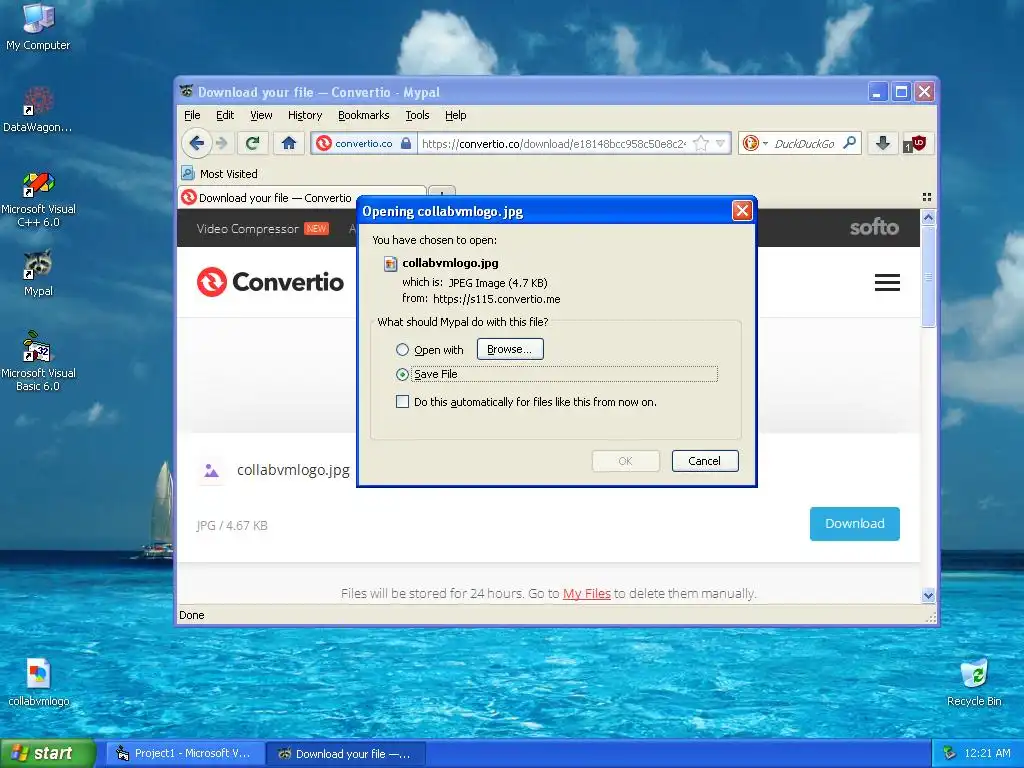The image size is (1024, 768).
Task: Open My Computer desktop icon
Action: pyautogui.click(x=38, y=26)
